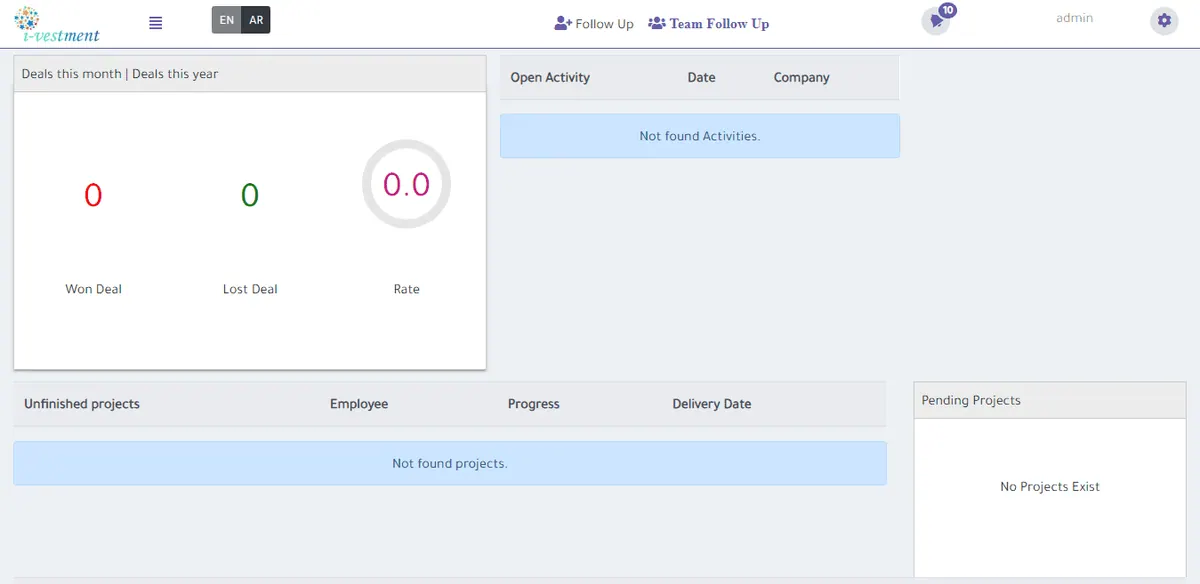1200x584 pixels.
Task: Click the Employee column header
Action: [x=359, y=404]
